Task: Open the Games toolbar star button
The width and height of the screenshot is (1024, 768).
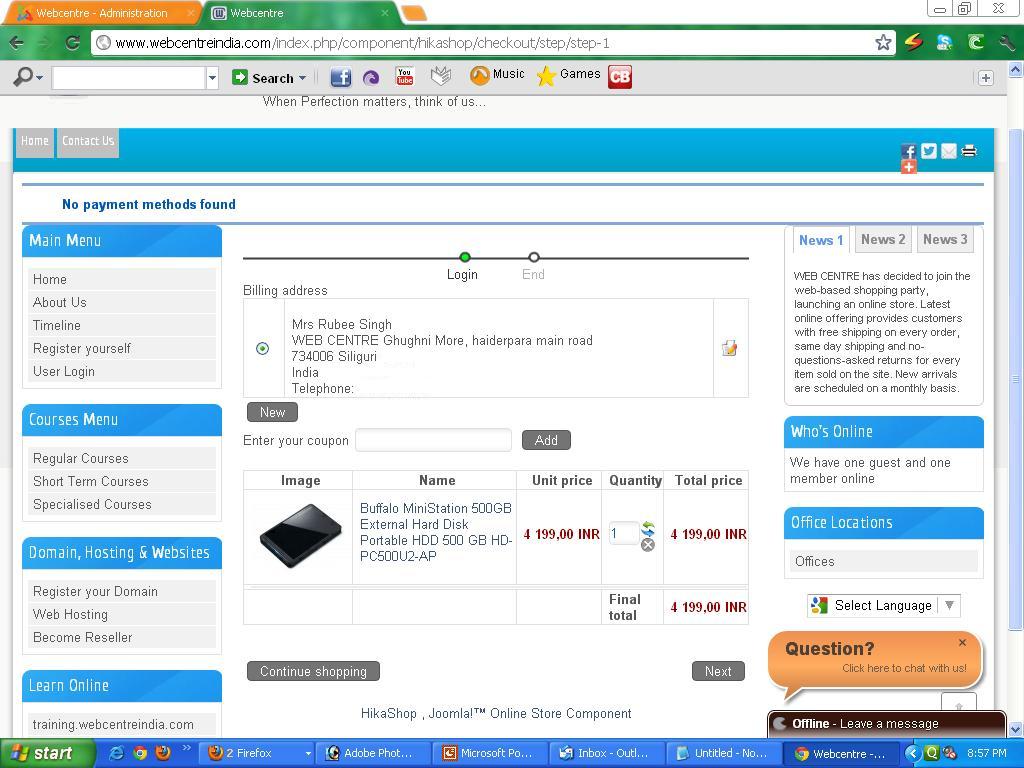Action: [568, 75]
